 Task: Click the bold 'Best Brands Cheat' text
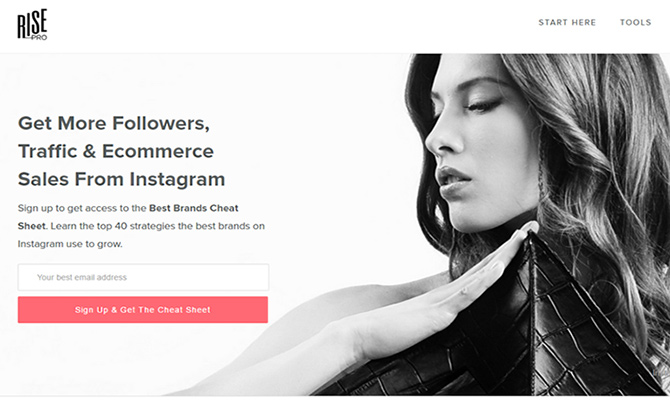coord(194,208)
